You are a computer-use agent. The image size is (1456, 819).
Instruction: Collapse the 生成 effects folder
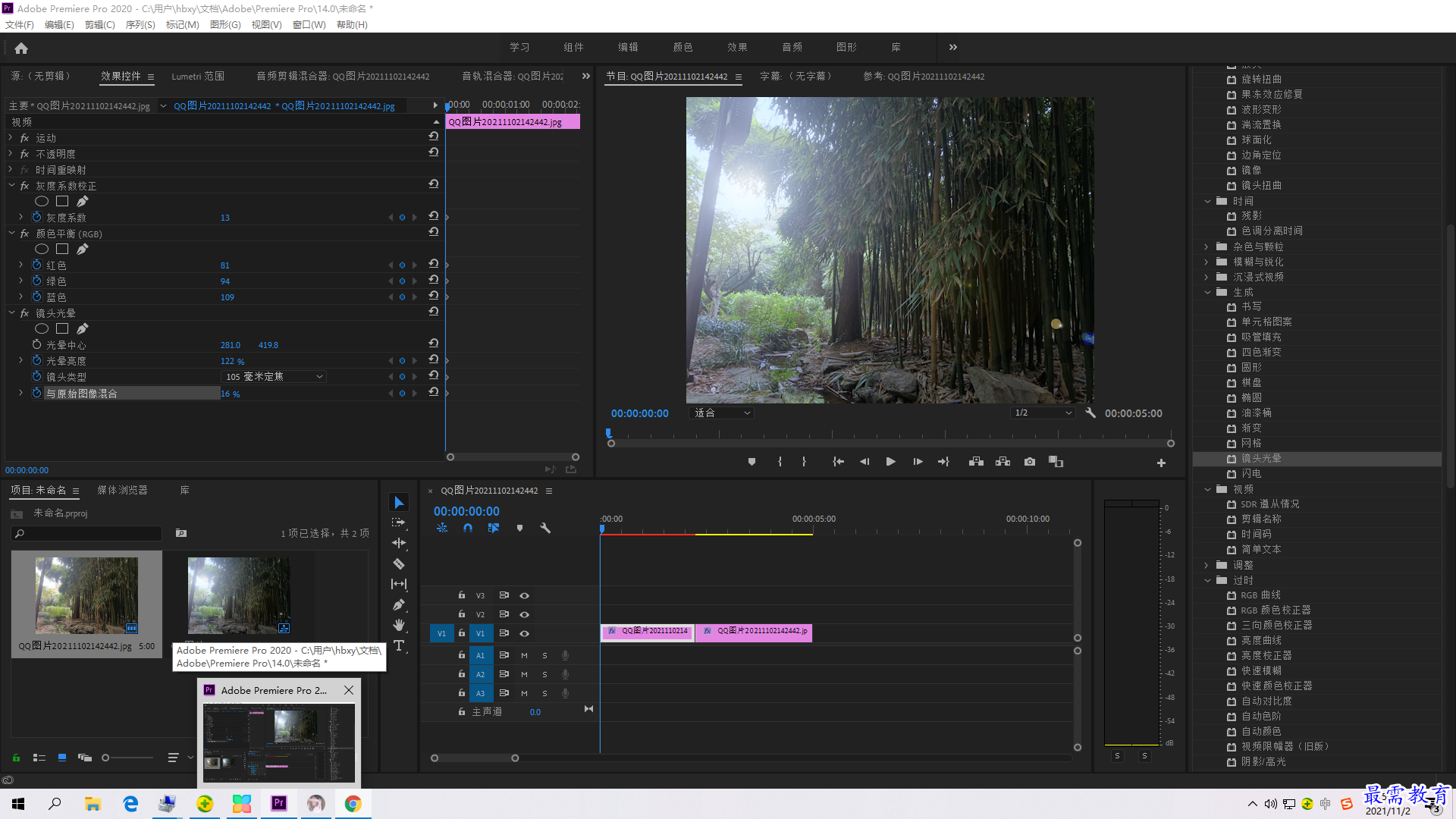(x=1207, y=292)
